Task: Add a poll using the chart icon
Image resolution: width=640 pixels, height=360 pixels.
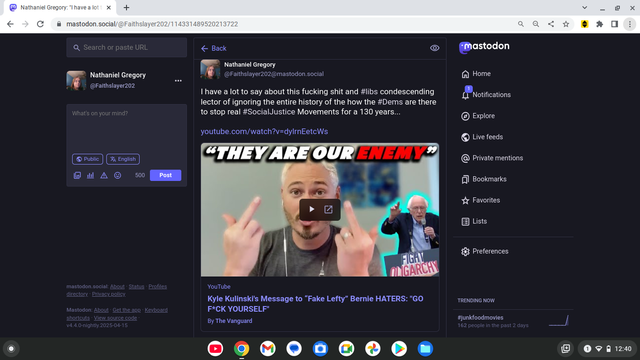Action: click(91, 176)
